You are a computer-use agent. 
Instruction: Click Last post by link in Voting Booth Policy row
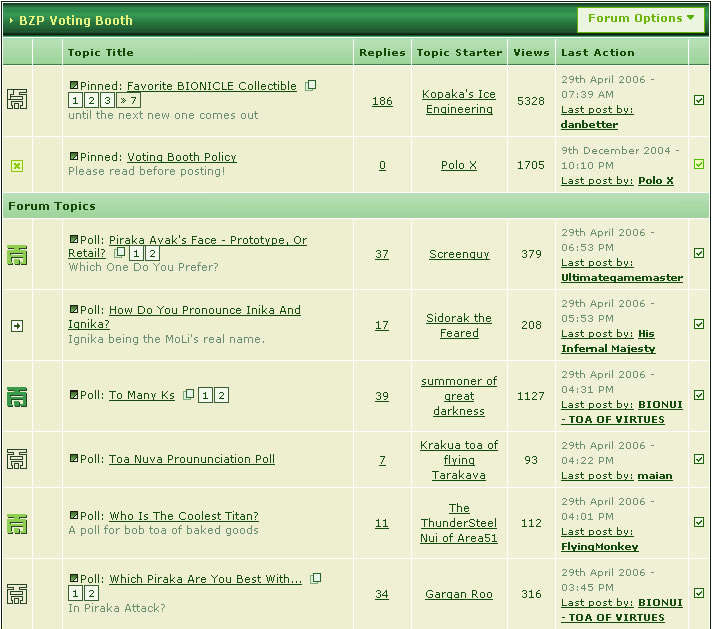click(597, 181)
